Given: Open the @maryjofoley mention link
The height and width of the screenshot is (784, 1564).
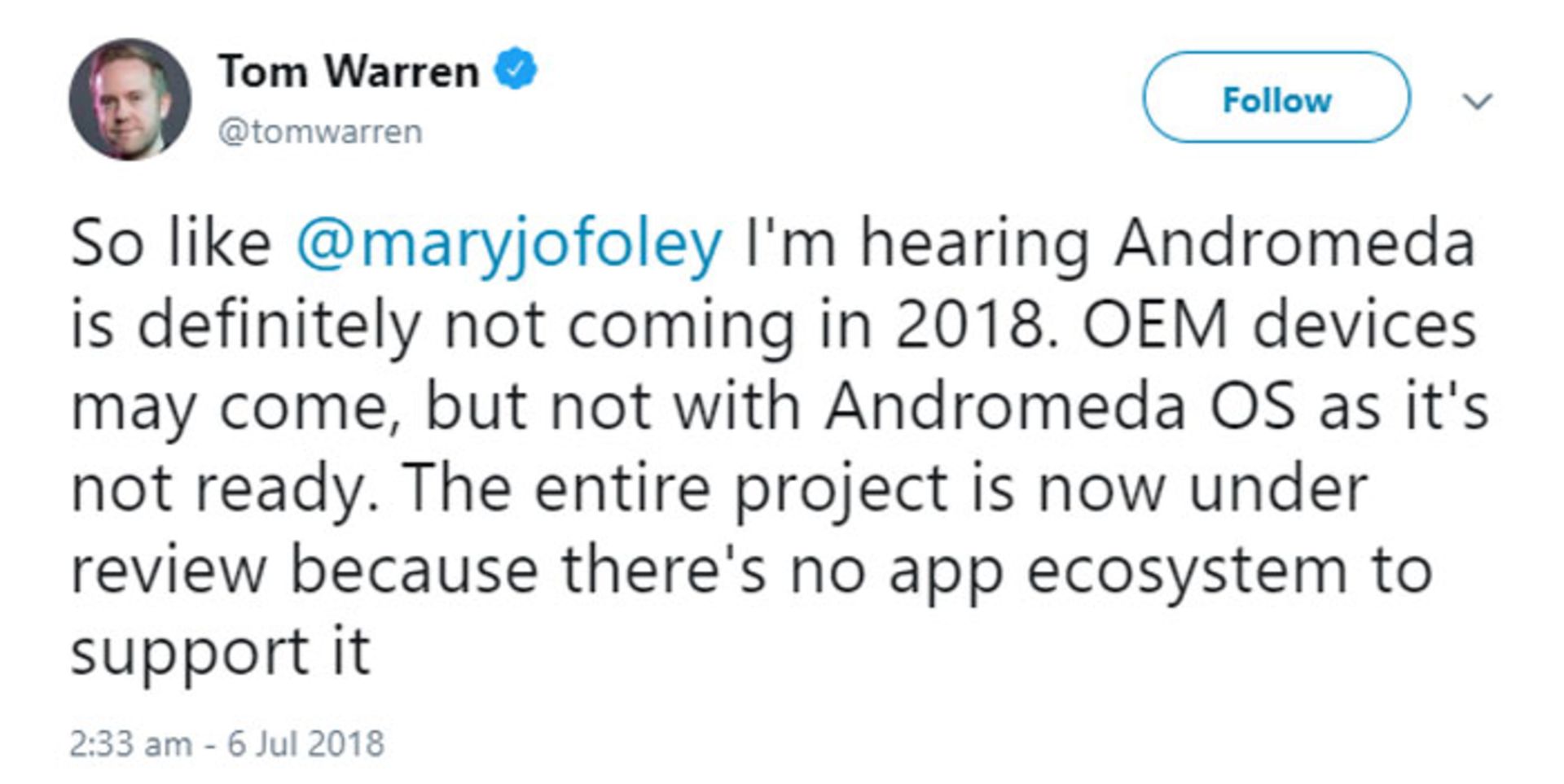Looking at the screenshot, I should point(508,243).
